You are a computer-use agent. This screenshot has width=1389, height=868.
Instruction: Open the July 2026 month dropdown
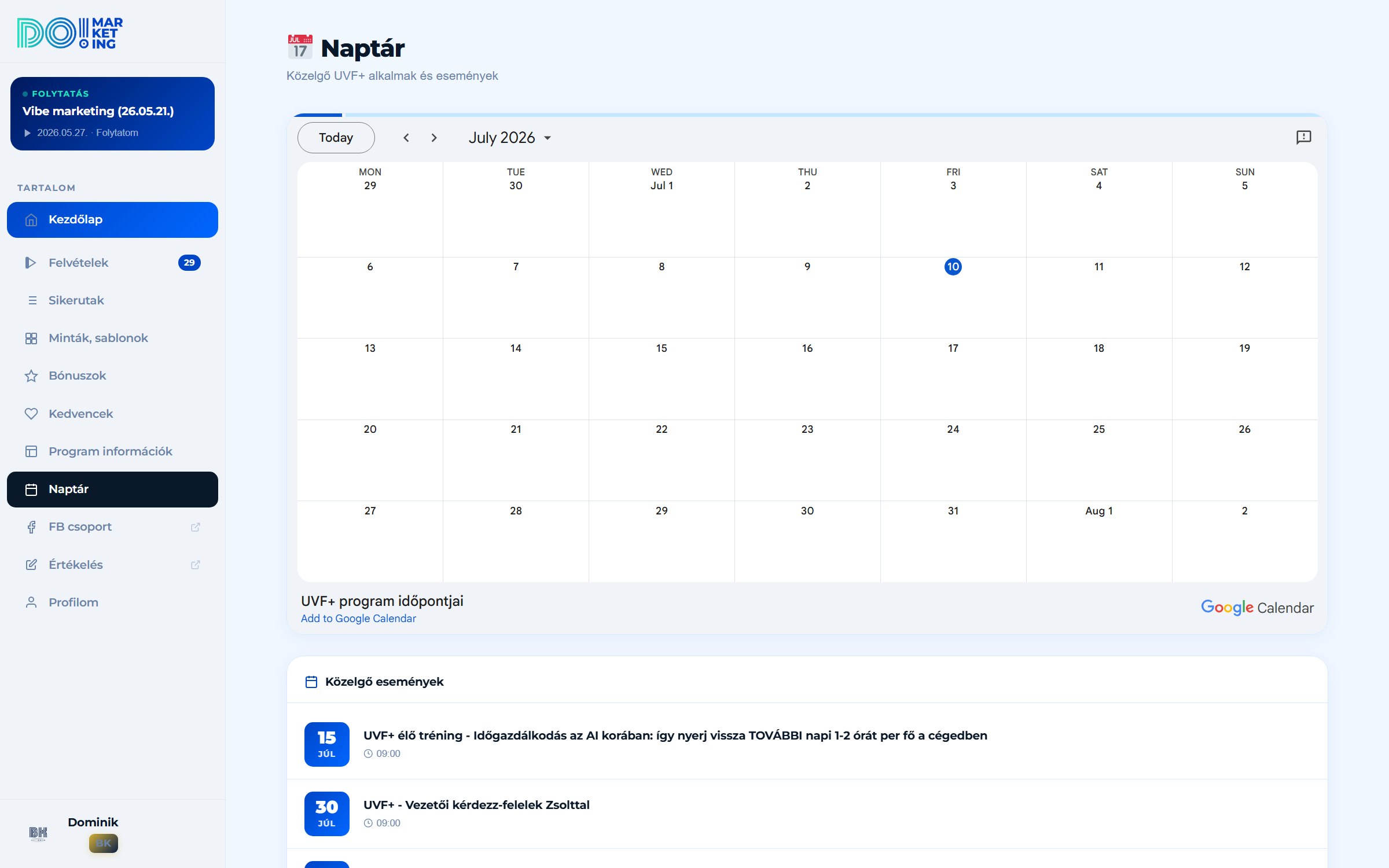[x=509, y=138]
